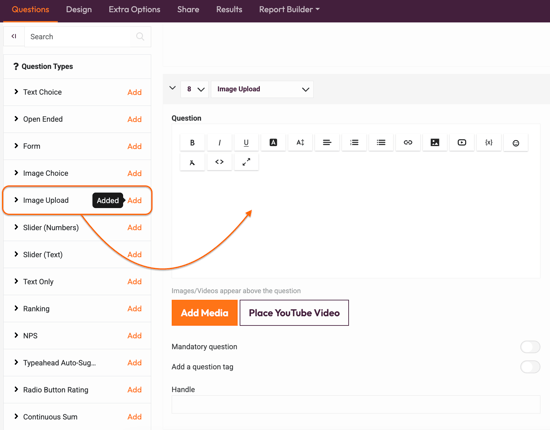Viewport: 550px width, 430px height.
Task: Add a Ranking question
Action: point(134,309)
